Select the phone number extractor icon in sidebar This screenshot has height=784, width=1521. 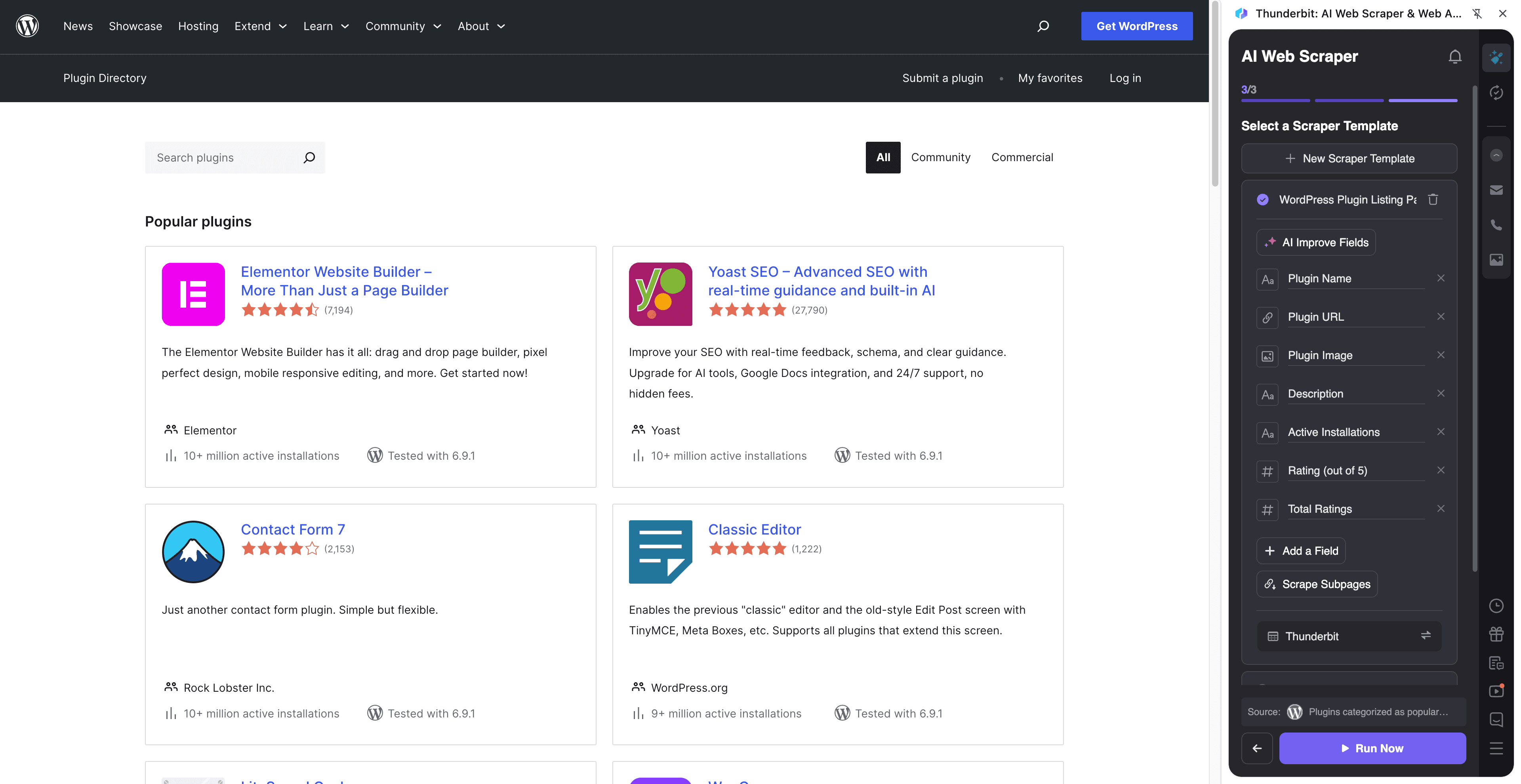point(1497,225)
